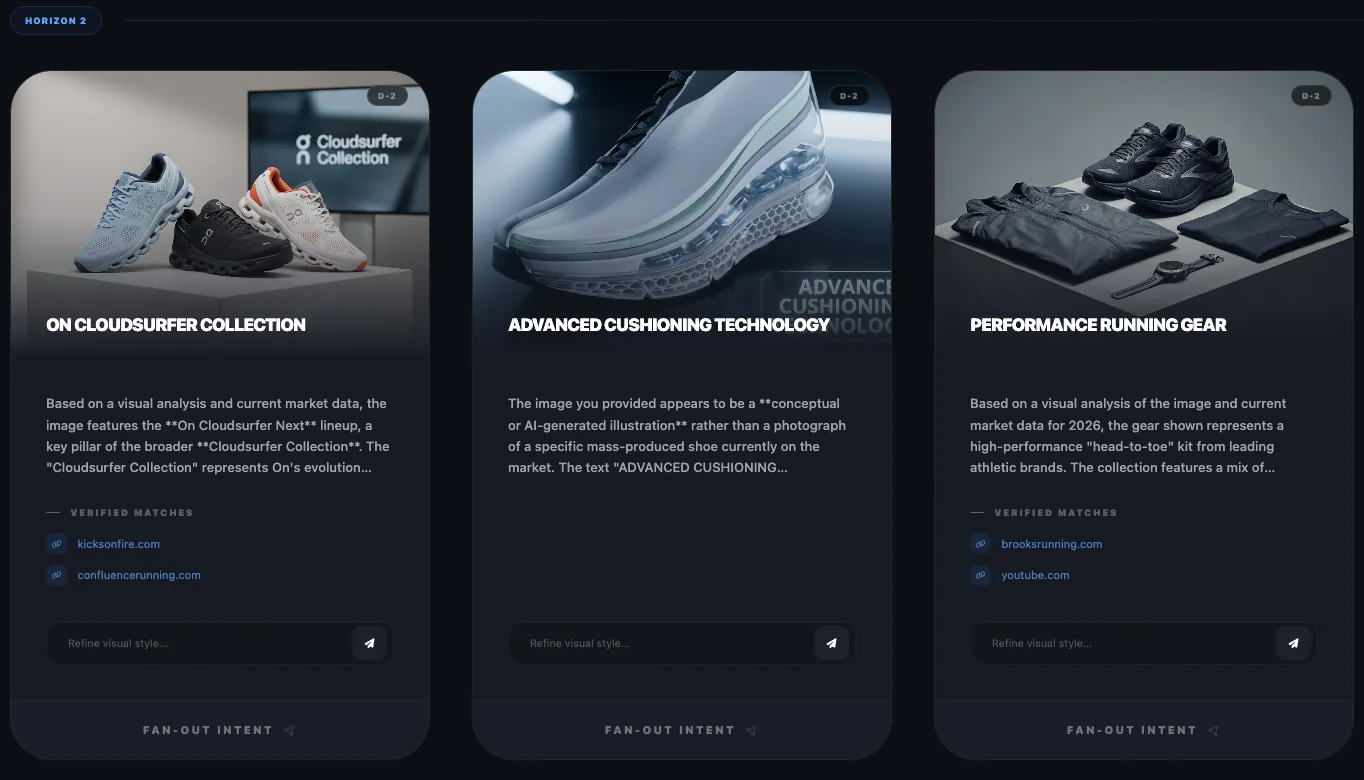Select the Horizon 2 pill label
This screenshot has width=1364, height=780.
(x=56, y=21)
